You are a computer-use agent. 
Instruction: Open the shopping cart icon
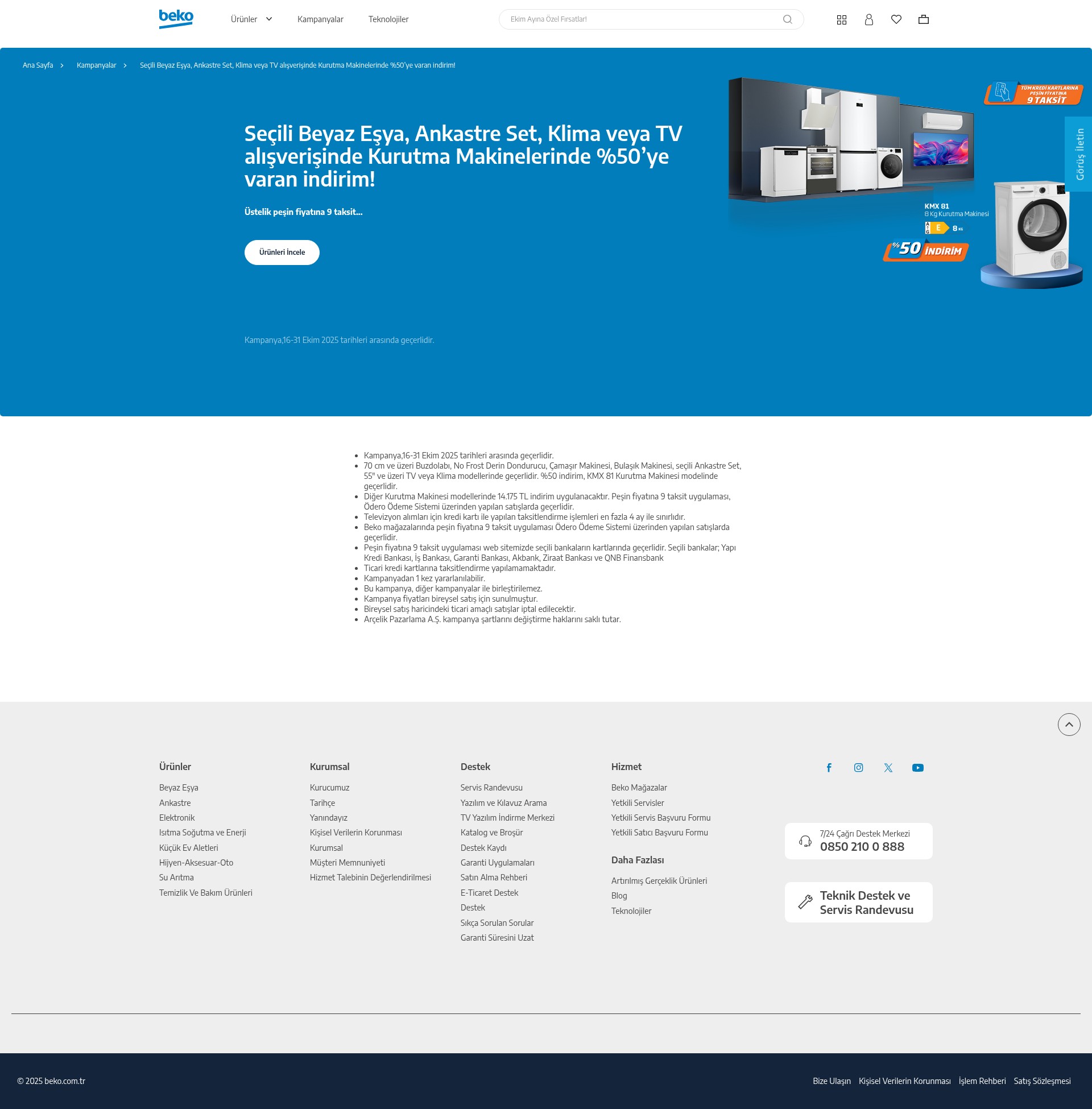point(924,19)
